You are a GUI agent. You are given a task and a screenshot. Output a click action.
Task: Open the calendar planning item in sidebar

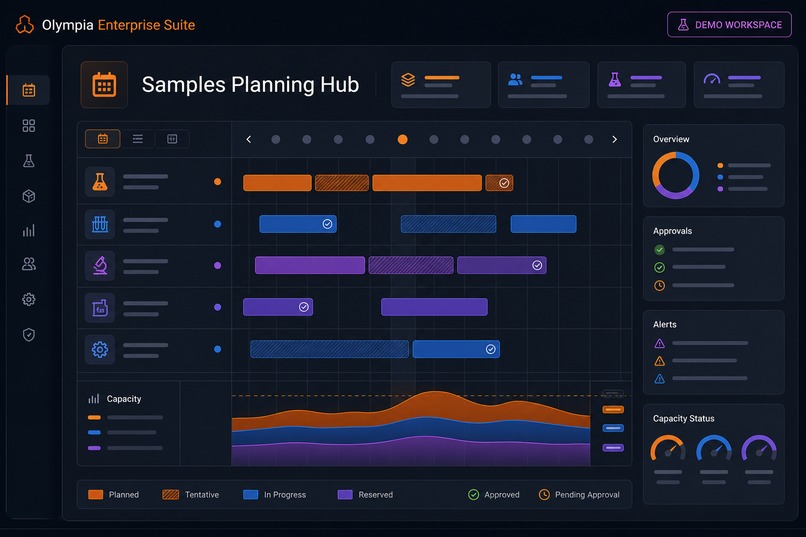(x=29, y=90)
